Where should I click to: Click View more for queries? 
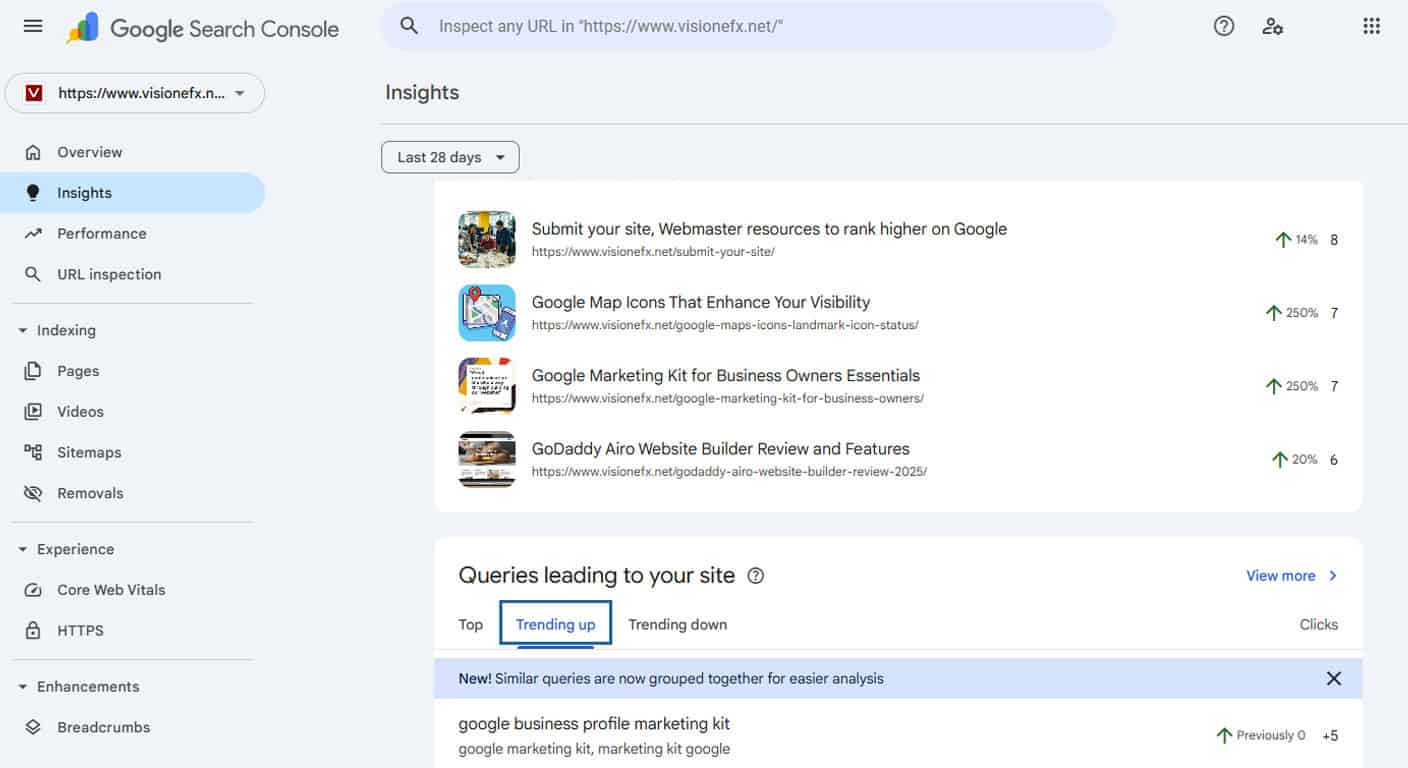pyautogui.click(x=1280, y=576)
